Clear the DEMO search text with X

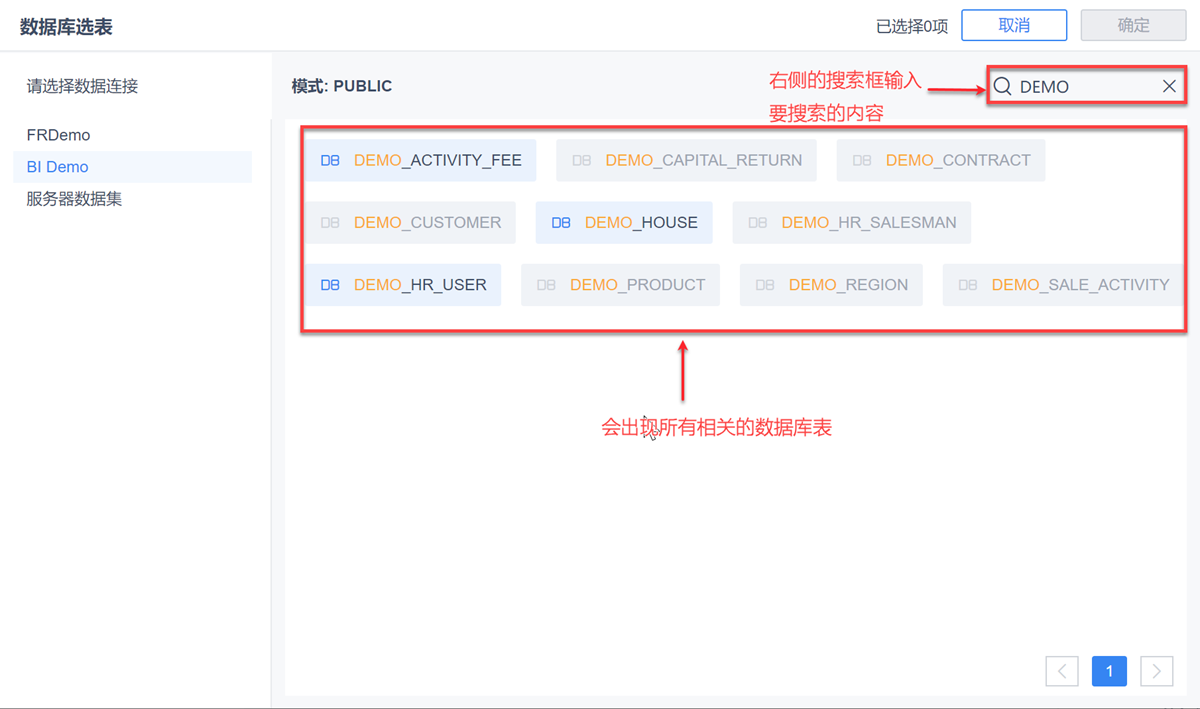1169,87
